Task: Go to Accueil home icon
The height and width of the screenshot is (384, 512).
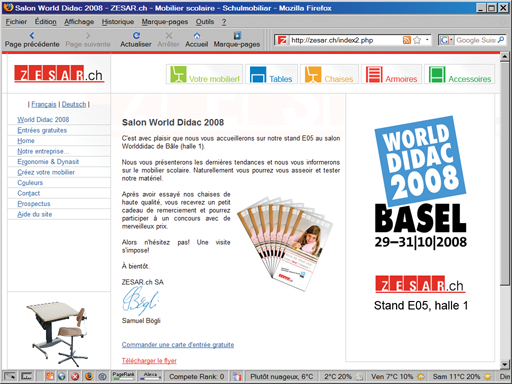Action: click(197, 35)
